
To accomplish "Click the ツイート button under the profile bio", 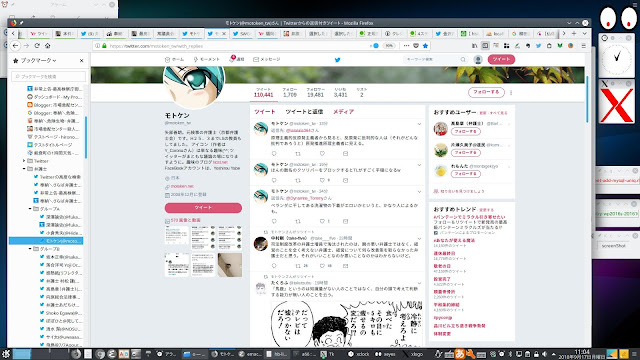I will point(203,208).
